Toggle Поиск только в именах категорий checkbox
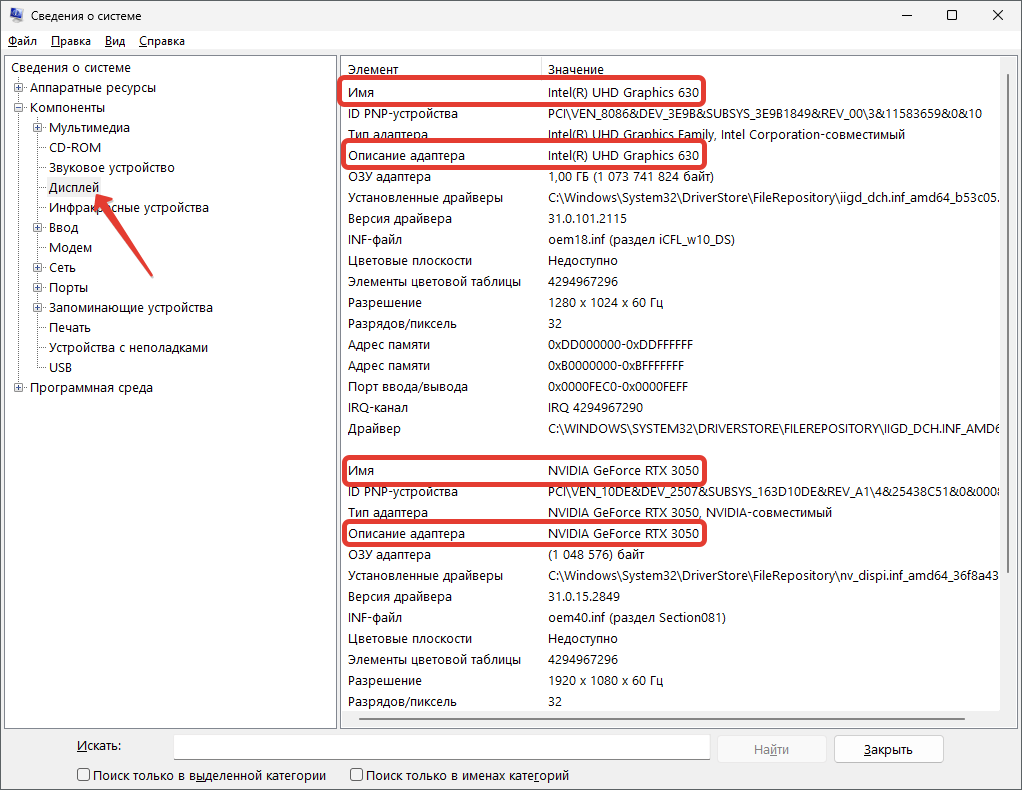This screenshot has width=1022, height=790. 356,775
